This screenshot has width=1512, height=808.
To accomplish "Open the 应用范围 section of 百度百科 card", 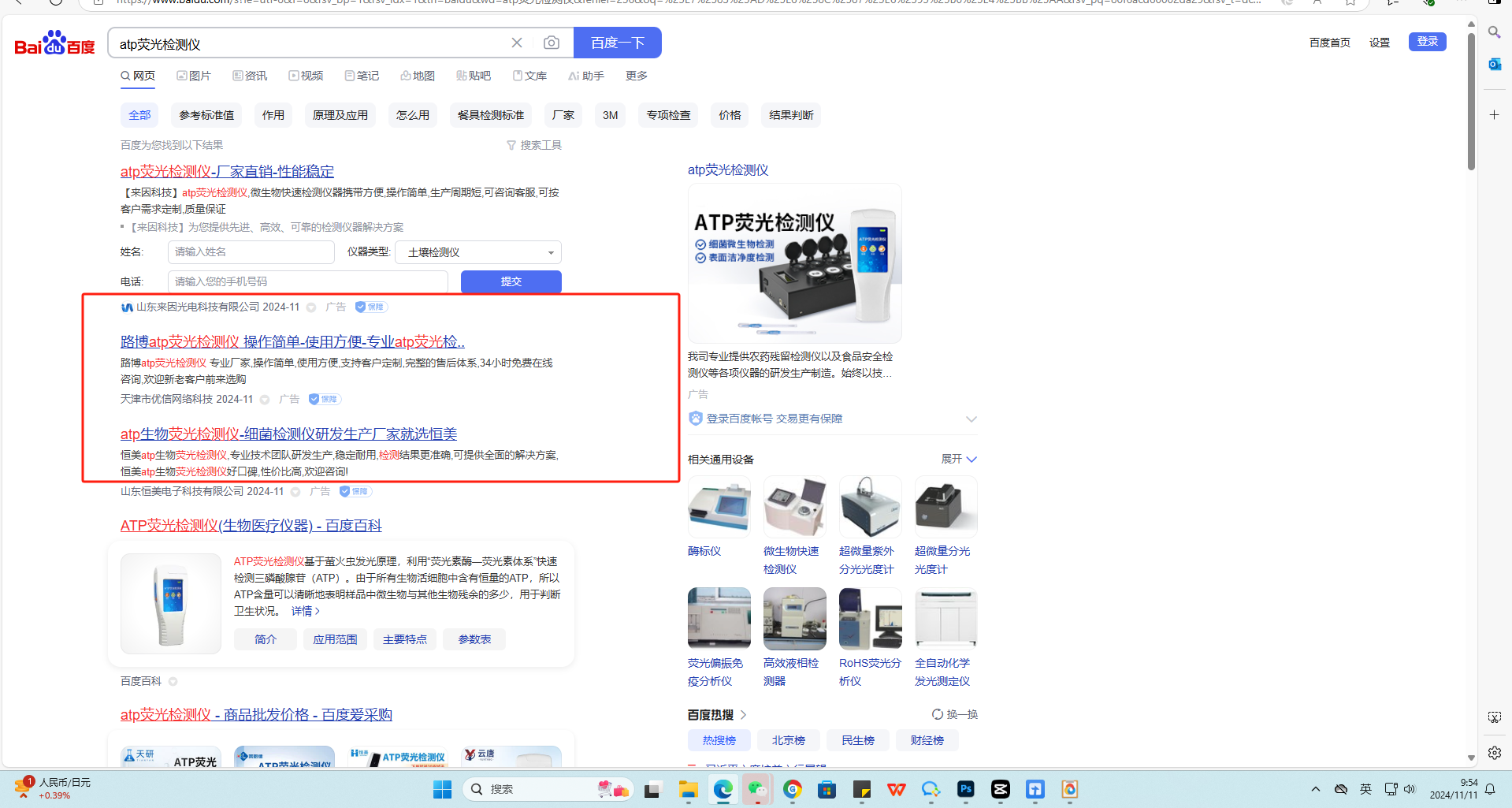I will click(x=336, y=639).
